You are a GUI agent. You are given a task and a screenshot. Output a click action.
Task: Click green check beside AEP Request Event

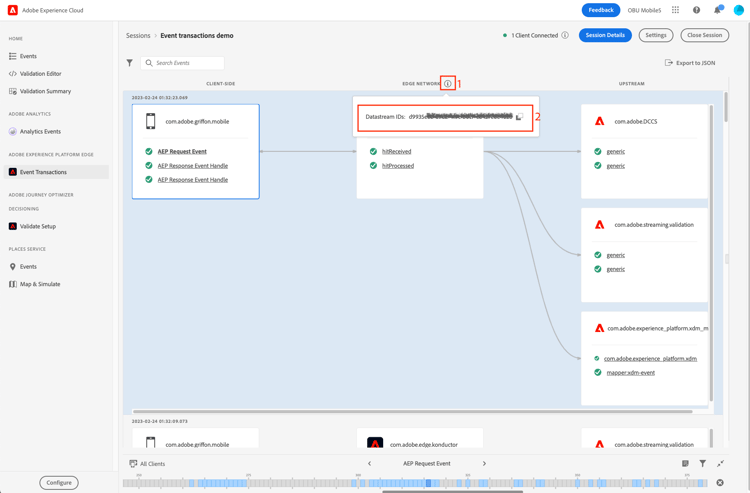(149, 152)
